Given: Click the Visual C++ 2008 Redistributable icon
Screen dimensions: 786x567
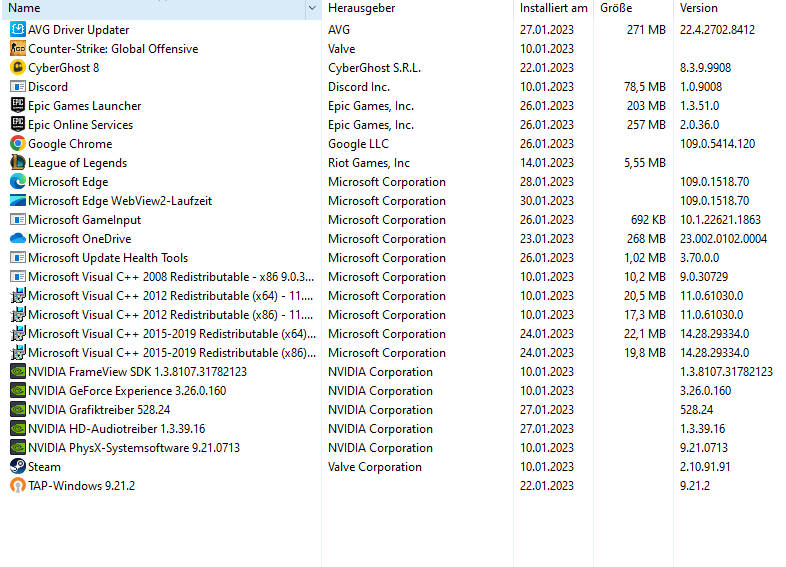Looking at the screenshot, I should (x=18, y=277).
